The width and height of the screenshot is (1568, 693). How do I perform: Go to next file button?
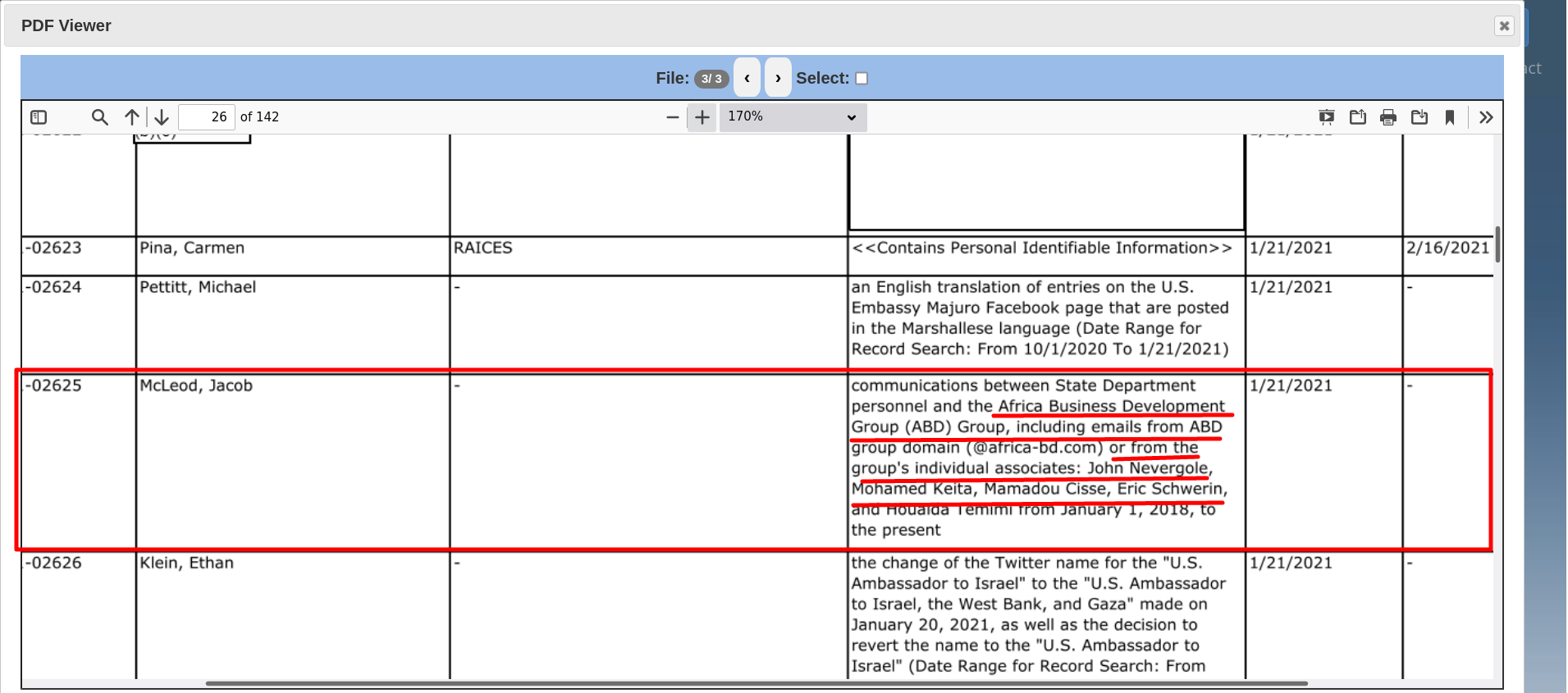(778, 78)
